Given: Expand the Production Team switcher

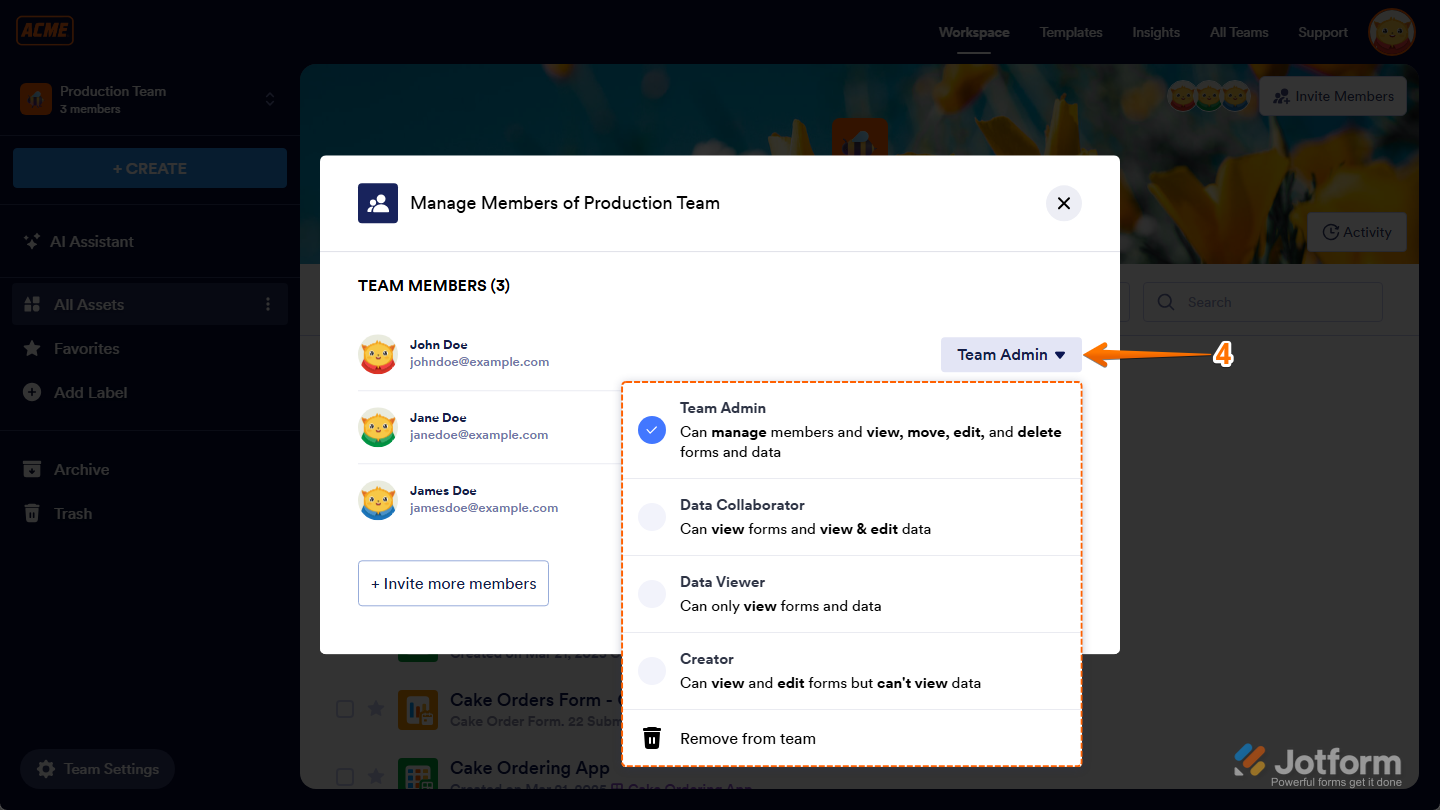Looking at the screenshot, I should point(269,99).
